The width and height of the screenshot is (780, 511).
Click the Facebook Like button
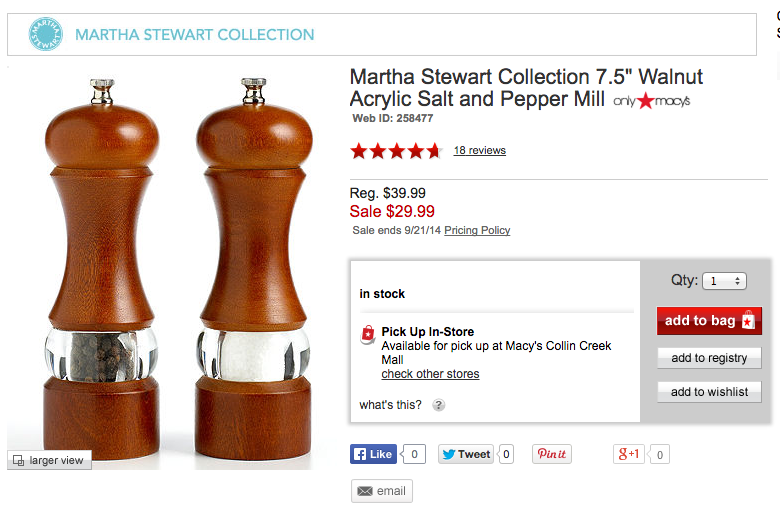coord(373,454)
